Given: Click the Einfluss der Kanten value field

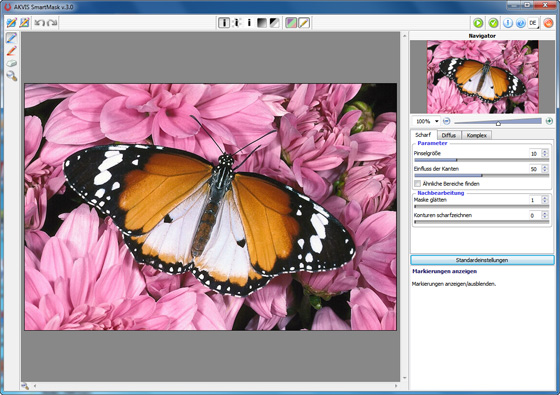Looking at the screenshot, I should pyautogui.click(x=534, y=169).
